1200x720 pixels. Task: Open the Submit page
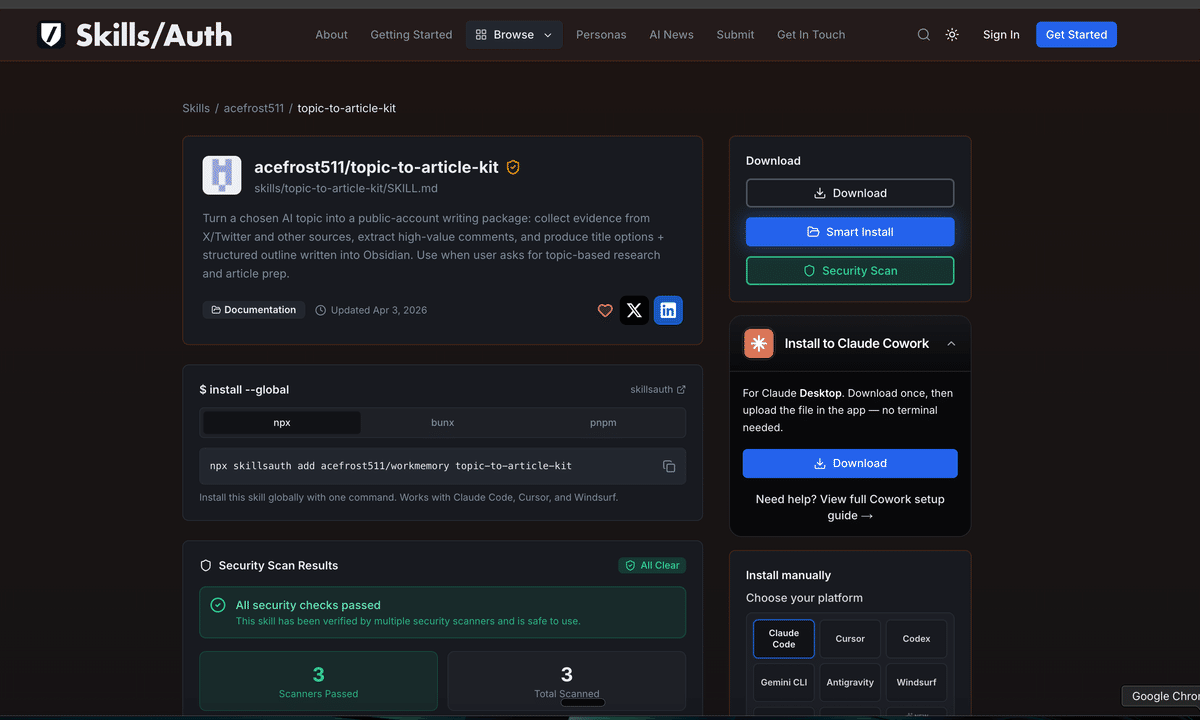pyautogui.click(x=735, y=35)
